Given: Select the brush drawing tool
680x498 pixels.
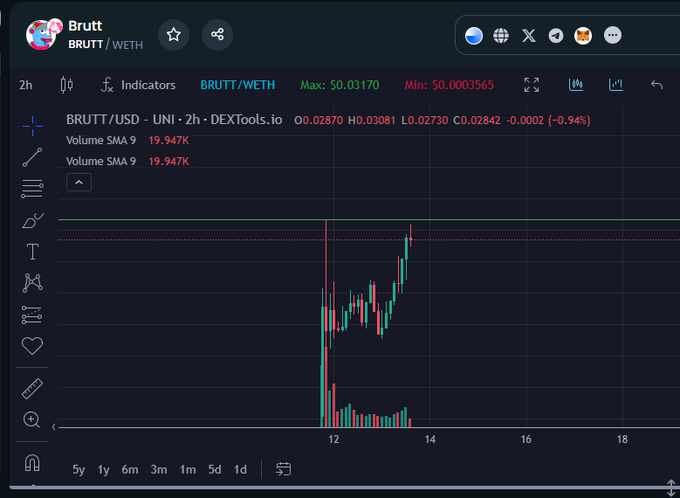Looking at the screenshot, I should (x=33, y=220).
